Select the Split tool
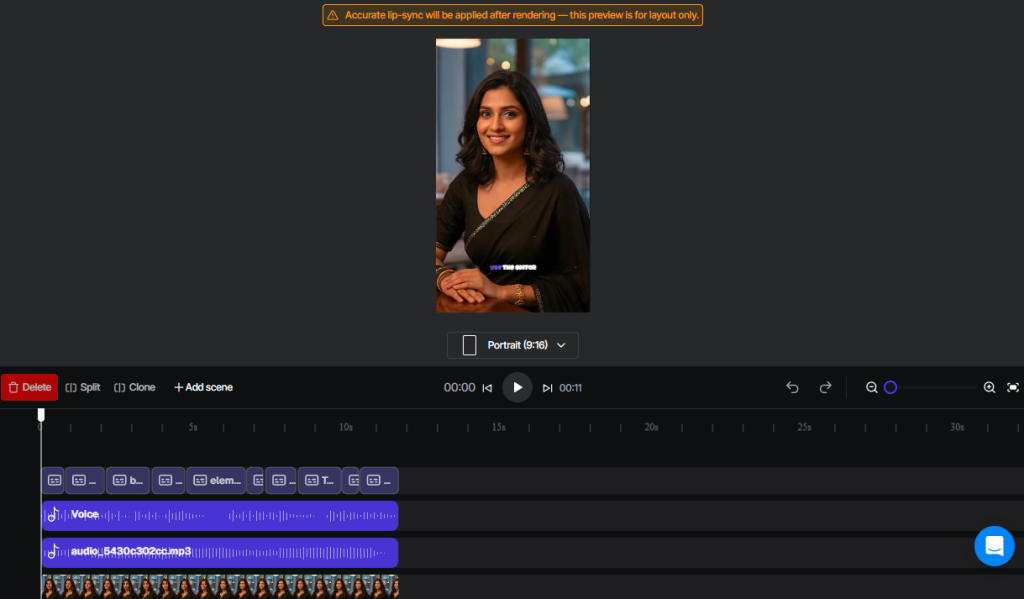The image size is (1024, 599). 82,387
